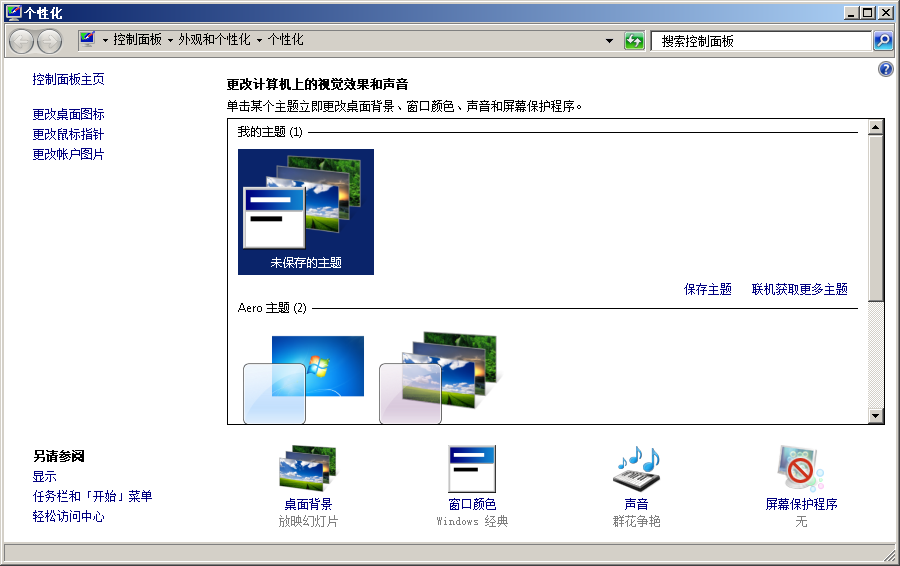Viewport: 900px width, 566px height.
Task: Click the 联机获取更多主题 link
Action: [799, 289]
